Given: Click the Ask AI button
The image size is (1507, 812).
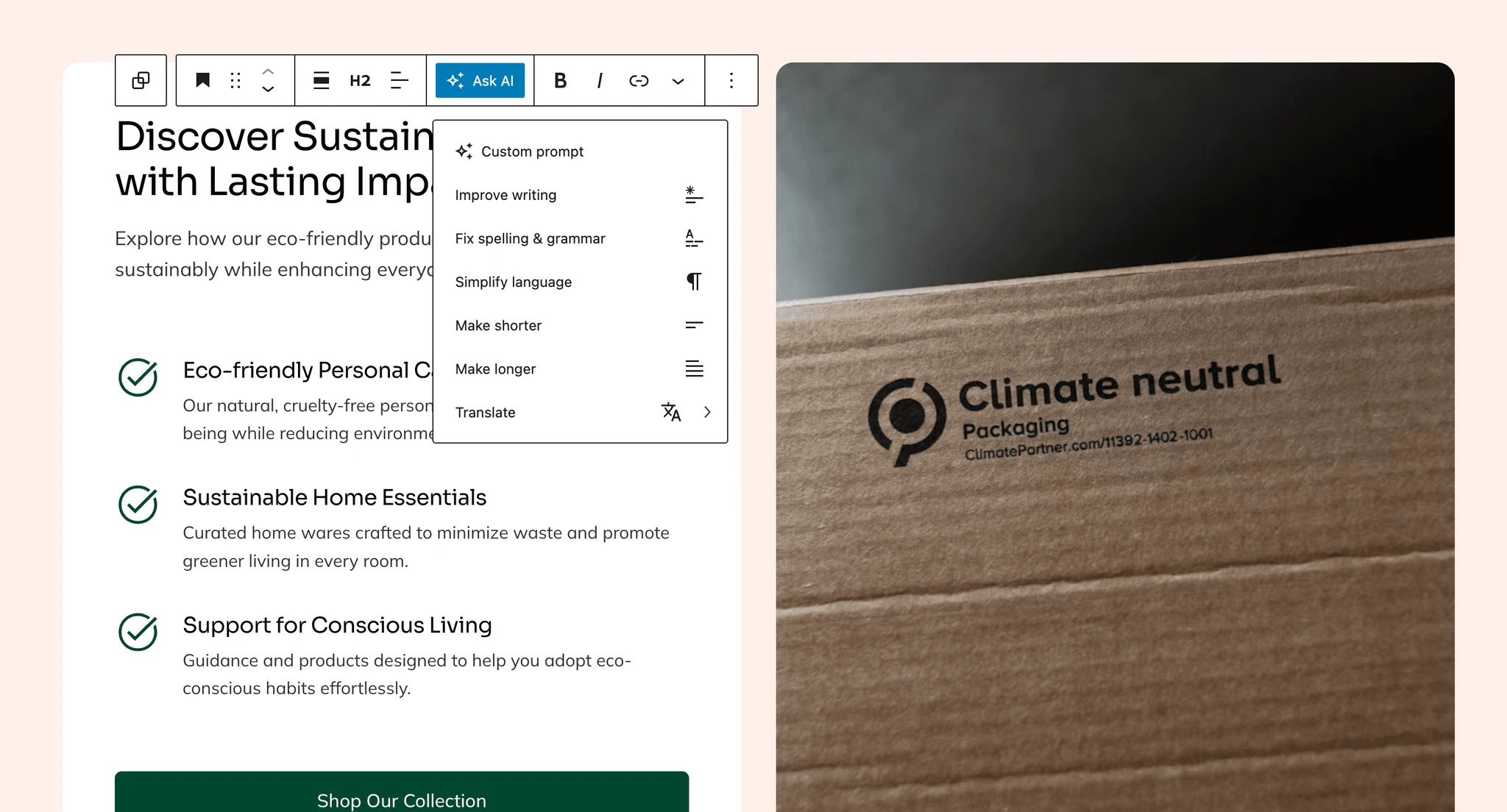Looking at the screenshot, I should [480, 80].
